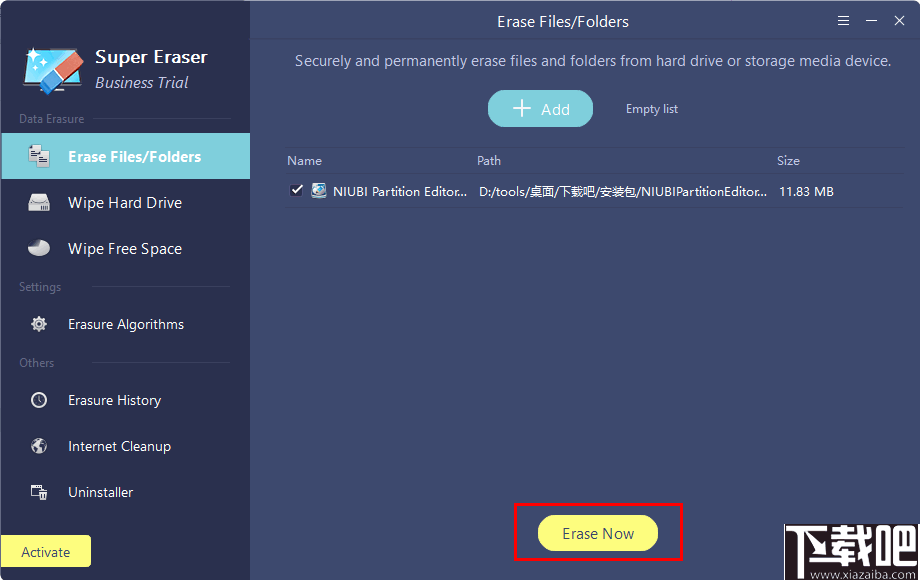Select the Erase Files/Folders eraser icon
Image resolution: width=920 pixels, height=580 pixels.
coord(37,156)
